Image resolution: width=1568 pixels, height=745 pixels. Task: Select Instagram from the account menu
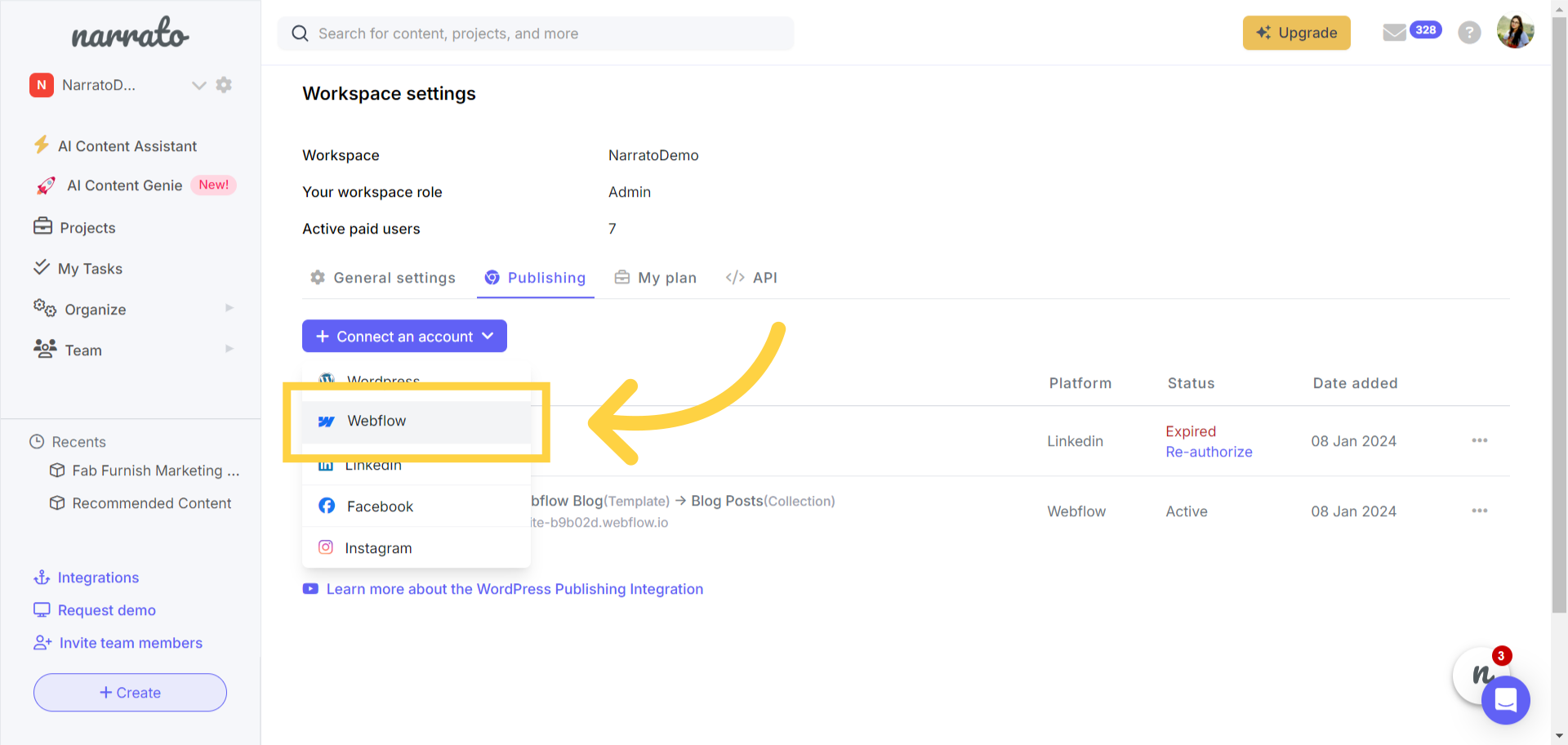(x=416, y=548)
